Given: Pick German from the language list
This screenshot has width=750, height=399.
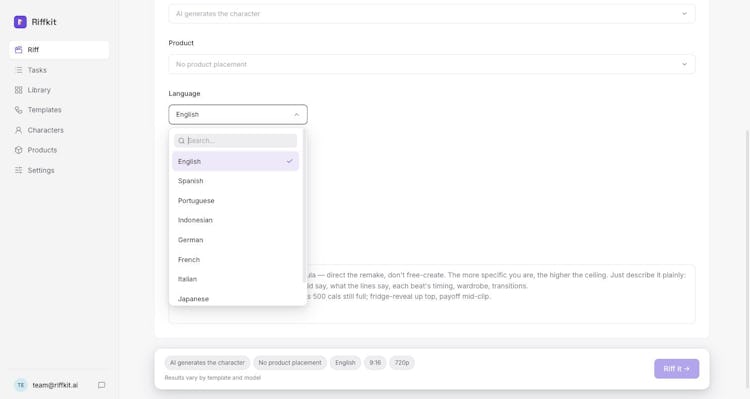Looking at the screenshot, I should 235,240.
